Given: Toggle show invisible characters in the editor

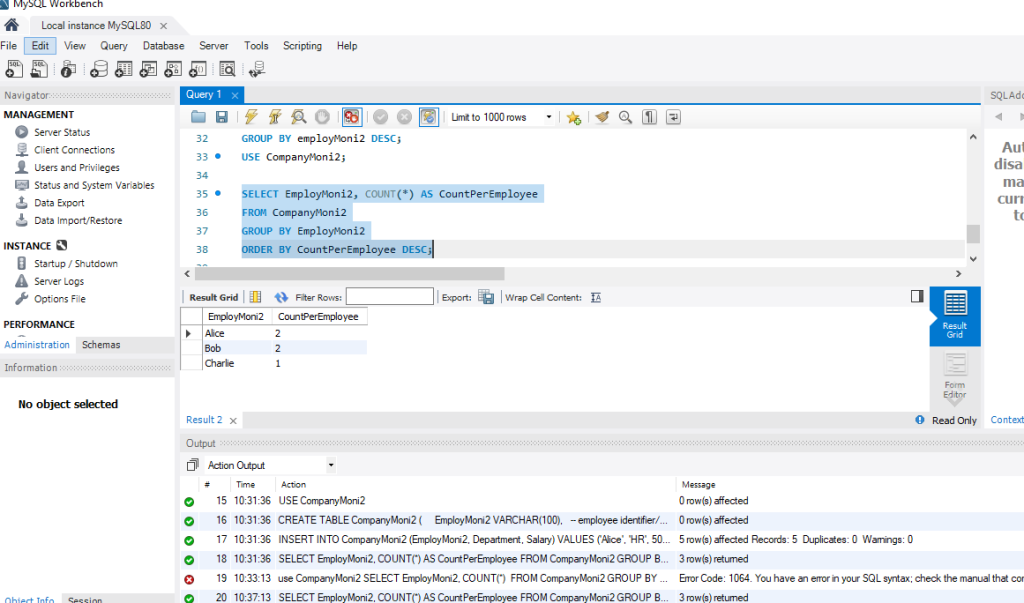Looking at the screenshot, I should [x=648, y=117].
